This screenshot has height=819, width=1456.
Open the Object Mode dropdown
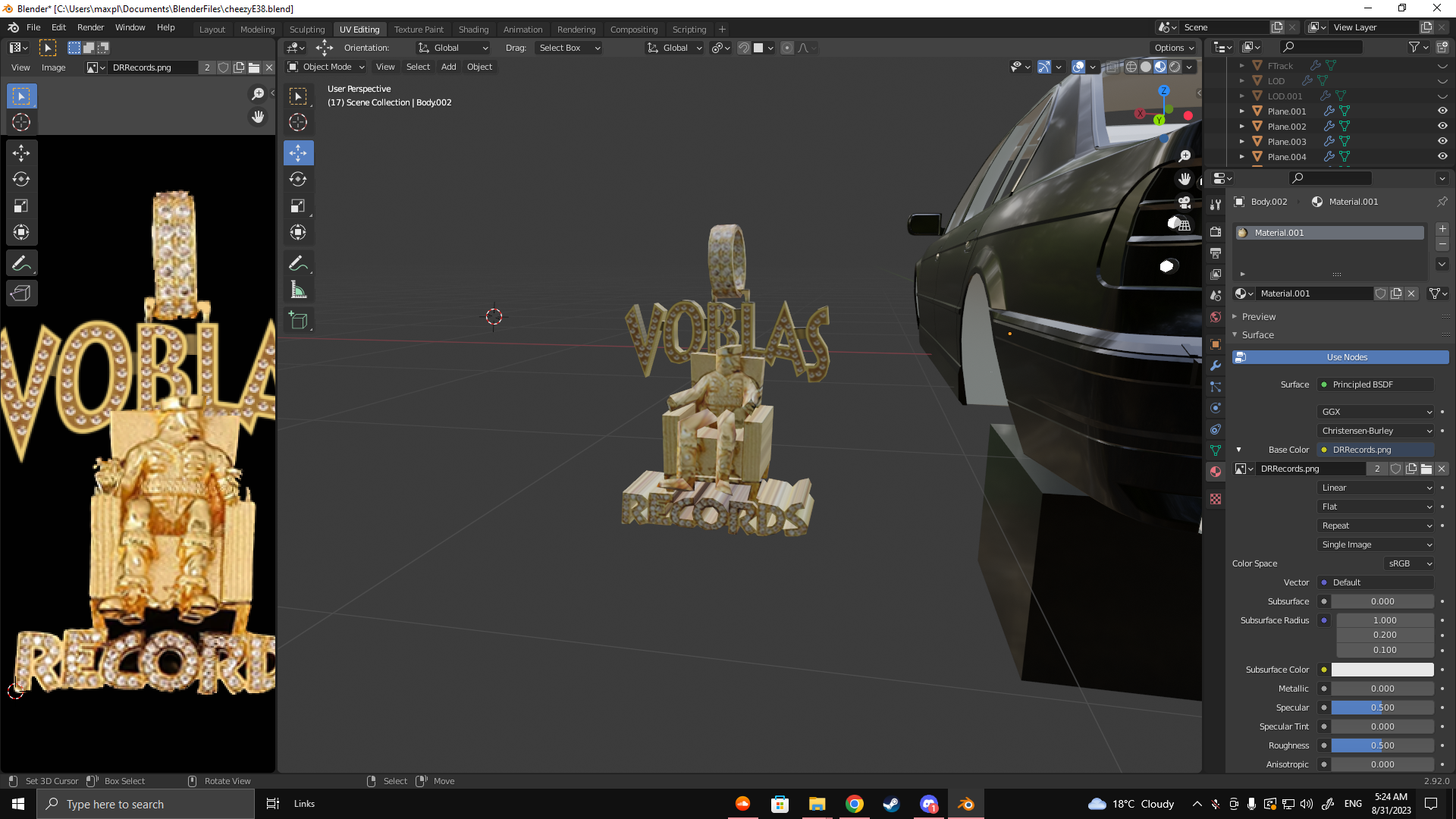point(327,67)
